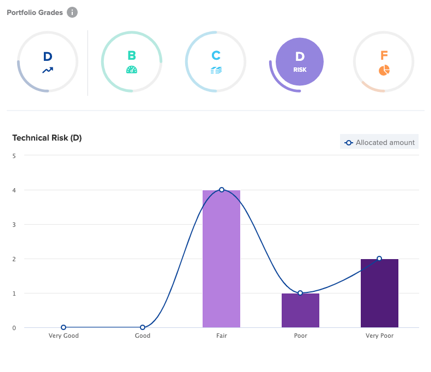The width and height of the screenshot is (431, 372).
Task: Click the y-axis value 4
Action: [x=14, y=190]
